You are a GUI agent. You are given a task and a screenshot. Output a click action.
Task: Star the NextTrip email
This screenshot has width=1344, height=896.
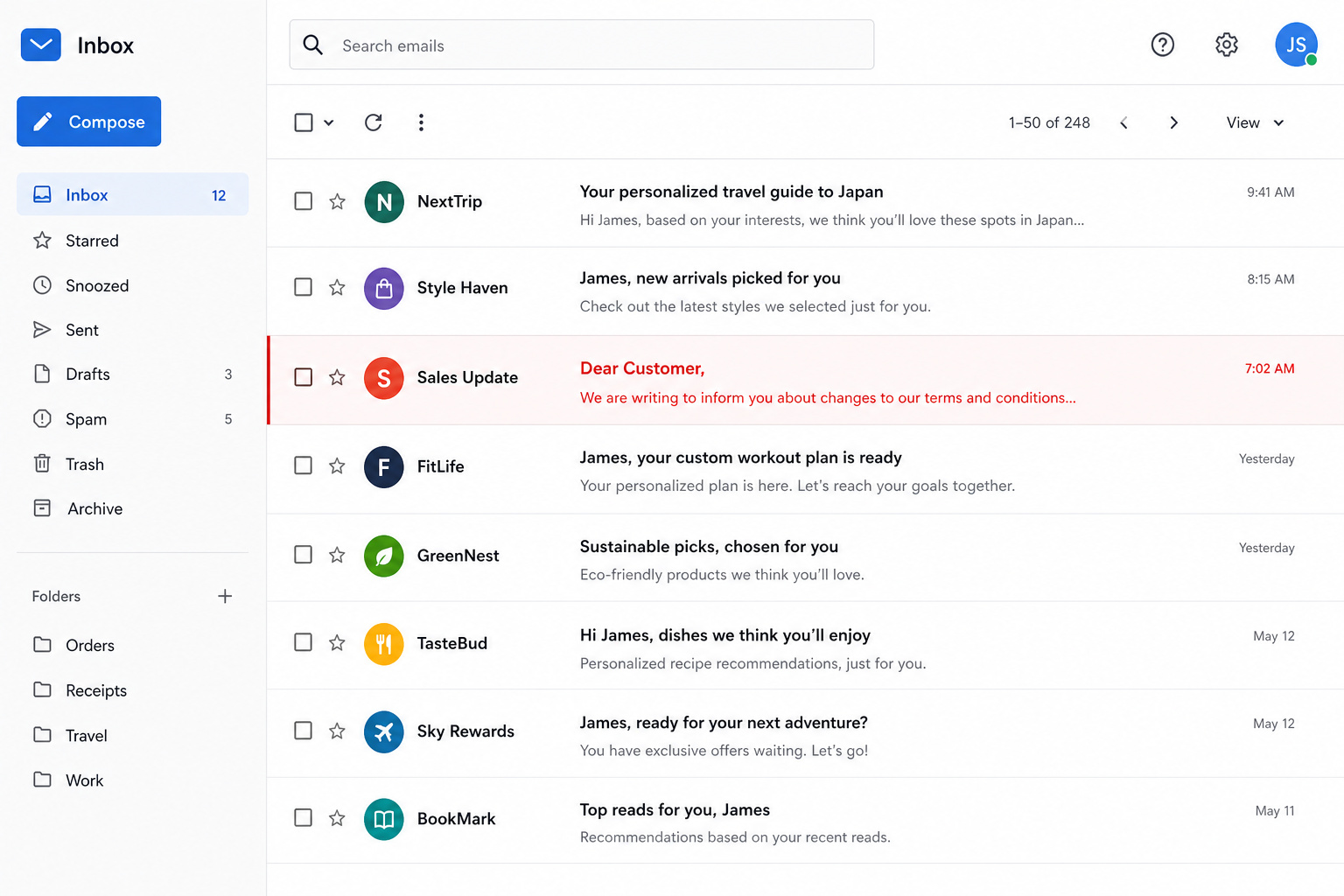[x=337, y=201]
